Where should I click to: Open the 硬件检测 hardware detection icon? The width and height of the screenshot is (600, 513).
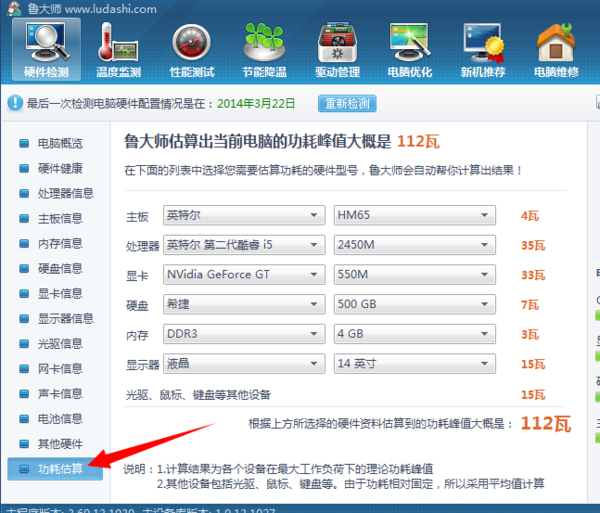46,49
